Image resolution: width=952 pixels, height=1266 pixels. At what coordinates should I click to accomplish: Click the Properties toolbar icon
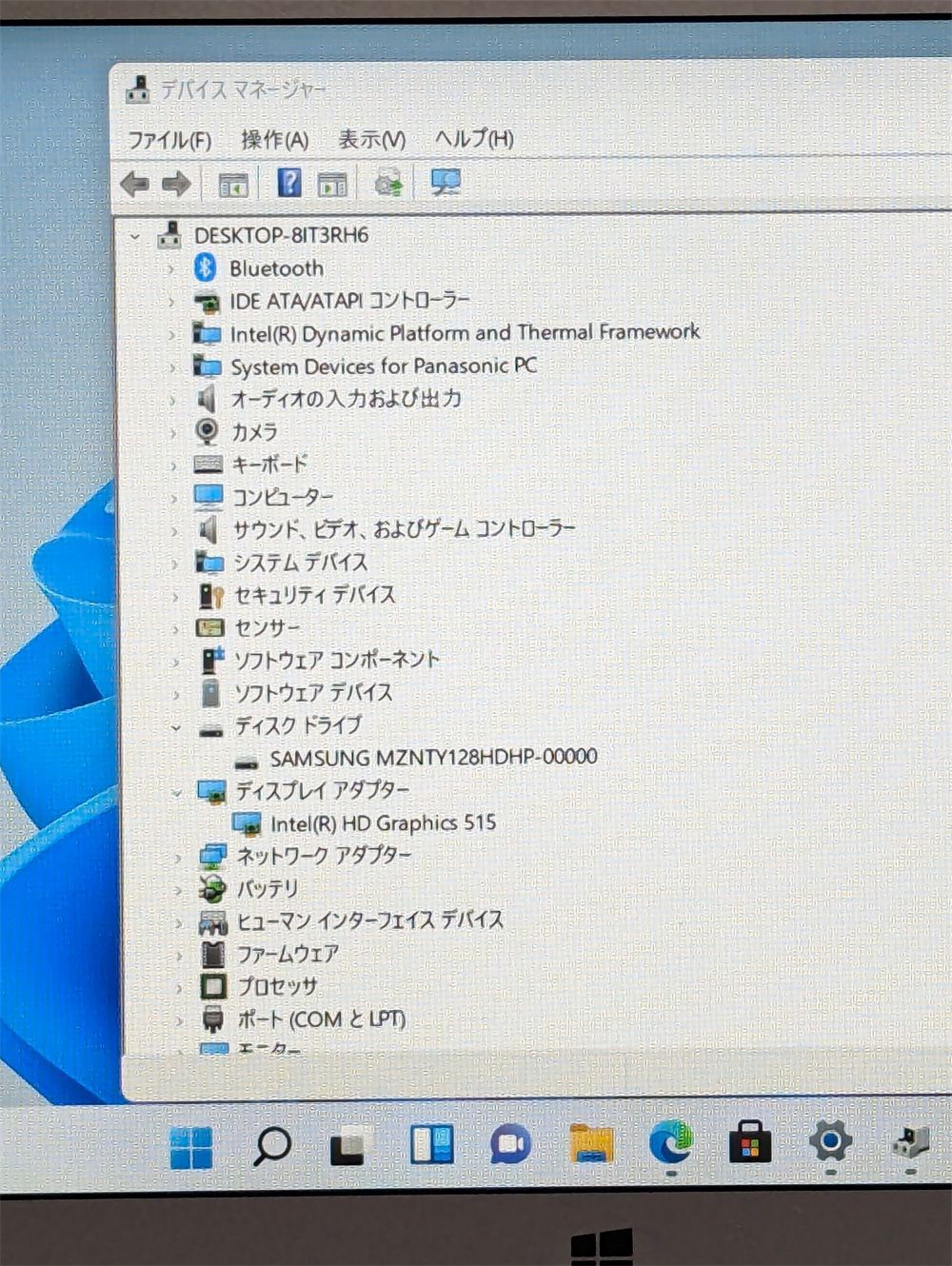point(332,184)
